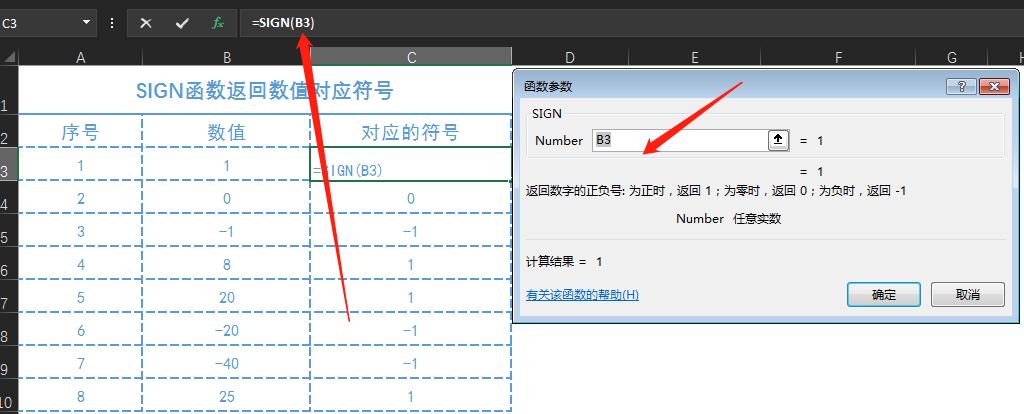Viewport: 1024px width, 414px height.
Task: Select column D header
Action: (x=569, y=57)
